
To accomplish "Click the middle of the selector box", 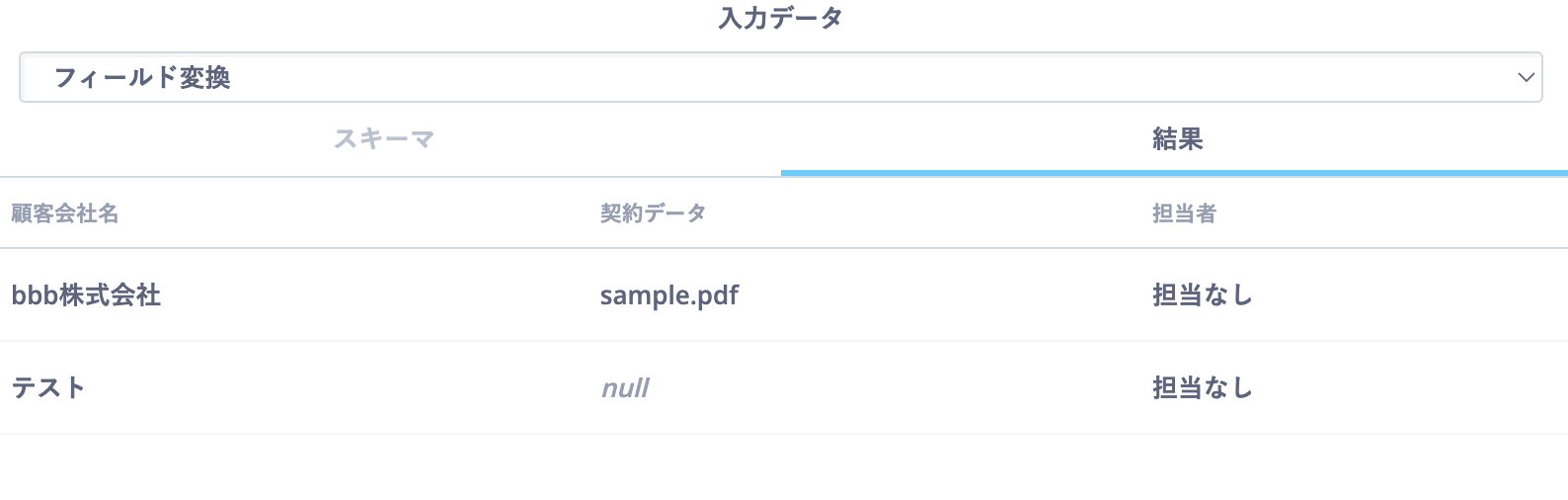I will pyautogui.click(x=780, y=77).
